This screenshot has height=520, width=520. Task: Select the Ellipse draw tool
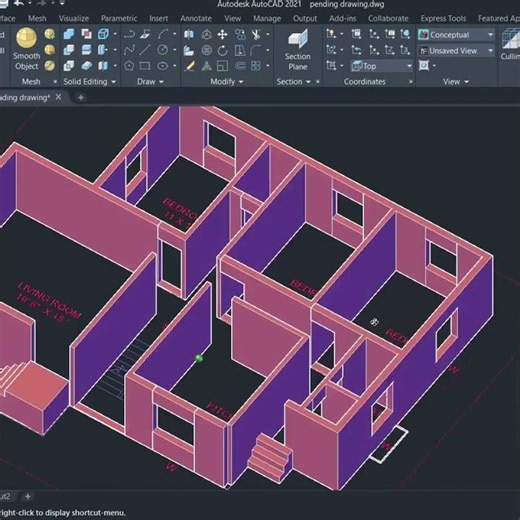pos(163,66)
